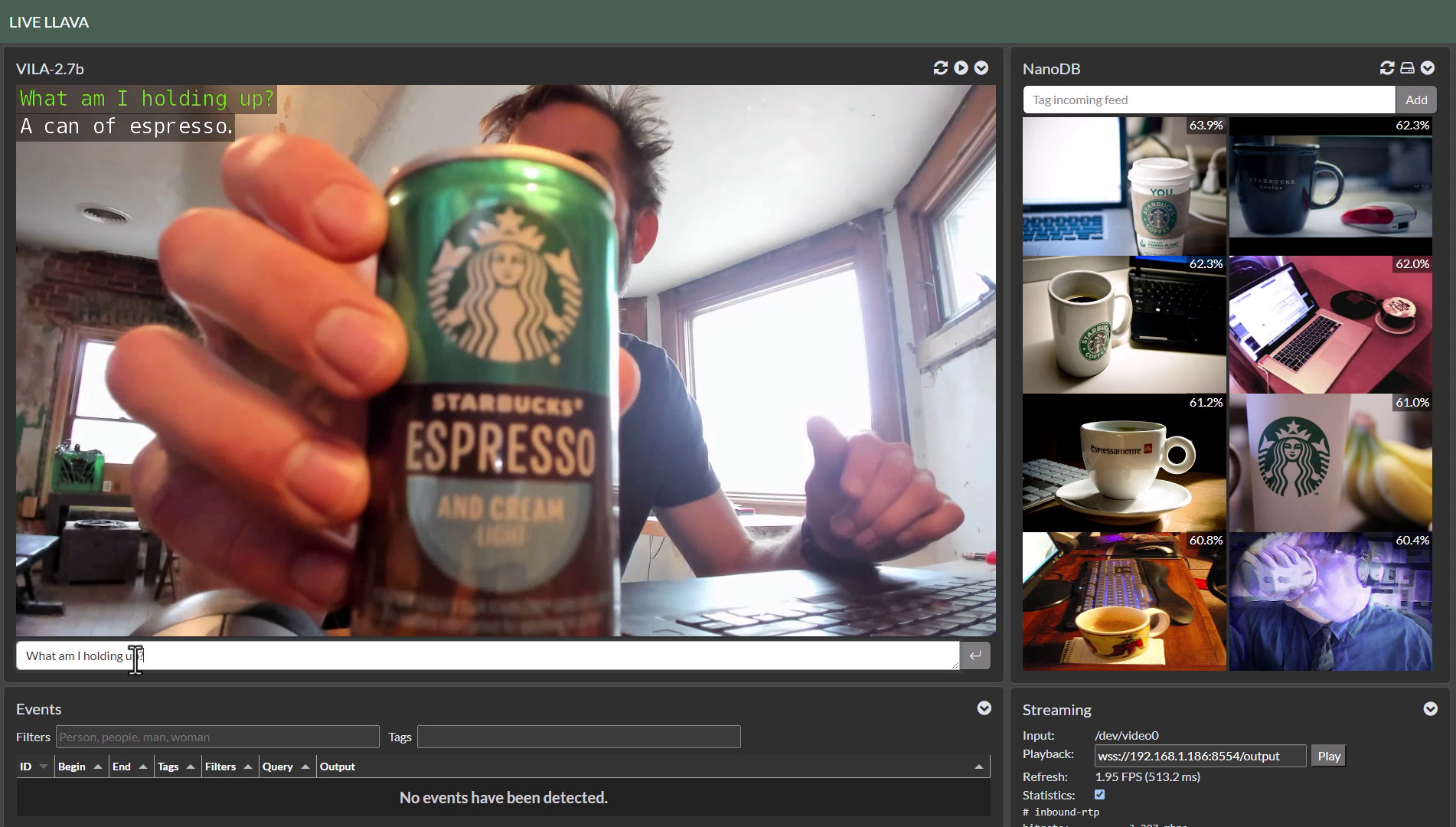Open the 61.0% Starbucks logo with bananas thumbnail
The image size is (1456, 827).
coord(1330,463)
